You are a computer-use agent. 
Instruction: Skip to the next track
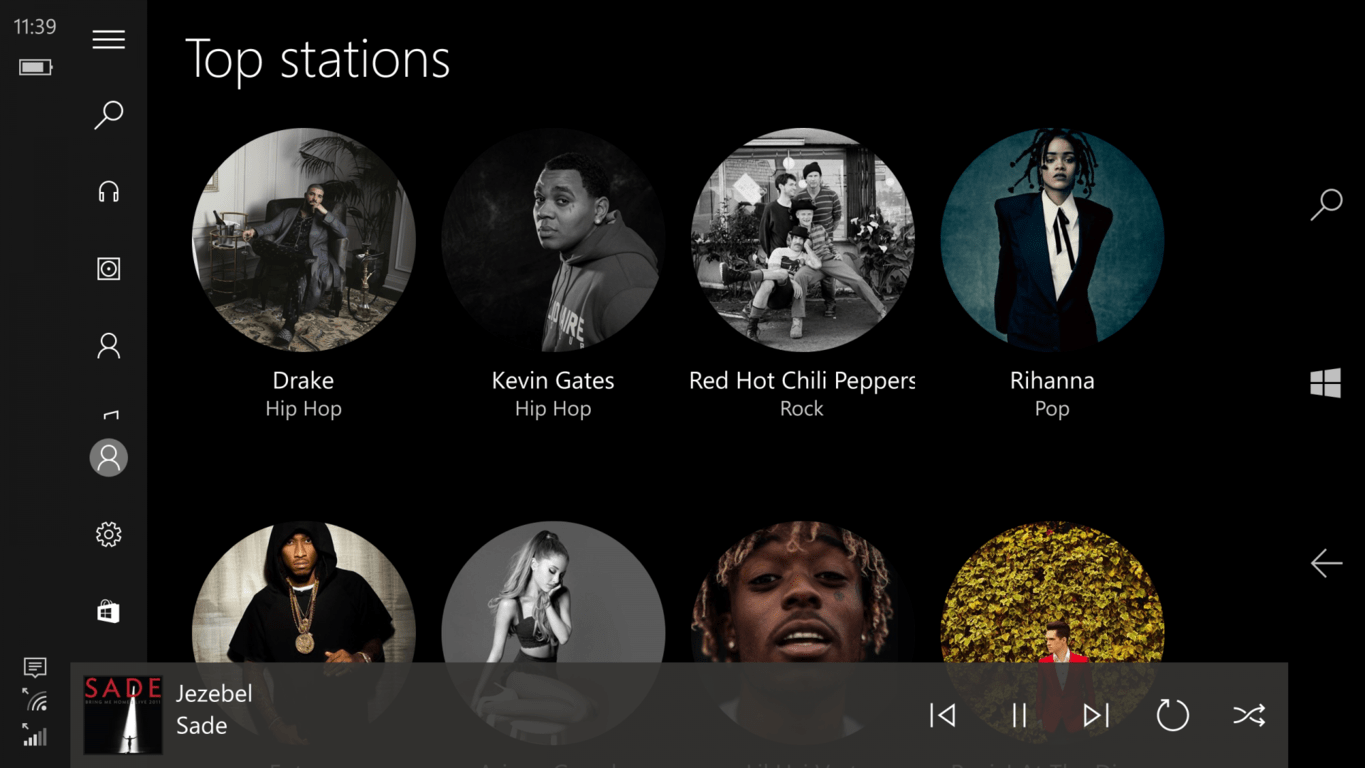[1096, 715]
